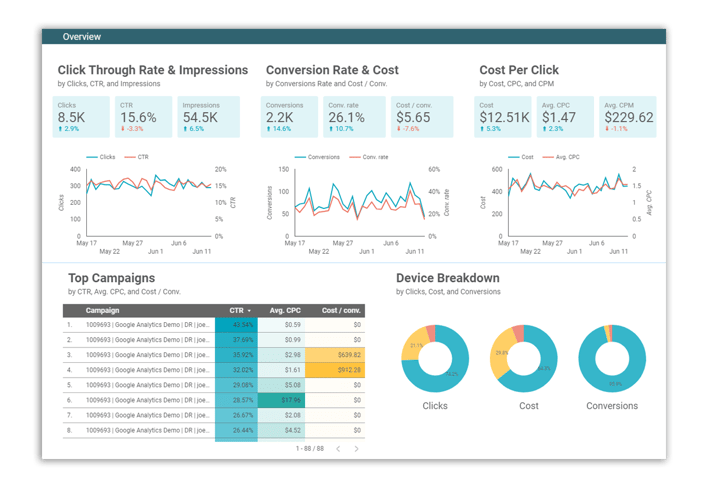Image resolution: width=708 pixels, height=488 pixels.
Task: Select the $2.08 Avg. CPC cell
Action: point(281,415)
